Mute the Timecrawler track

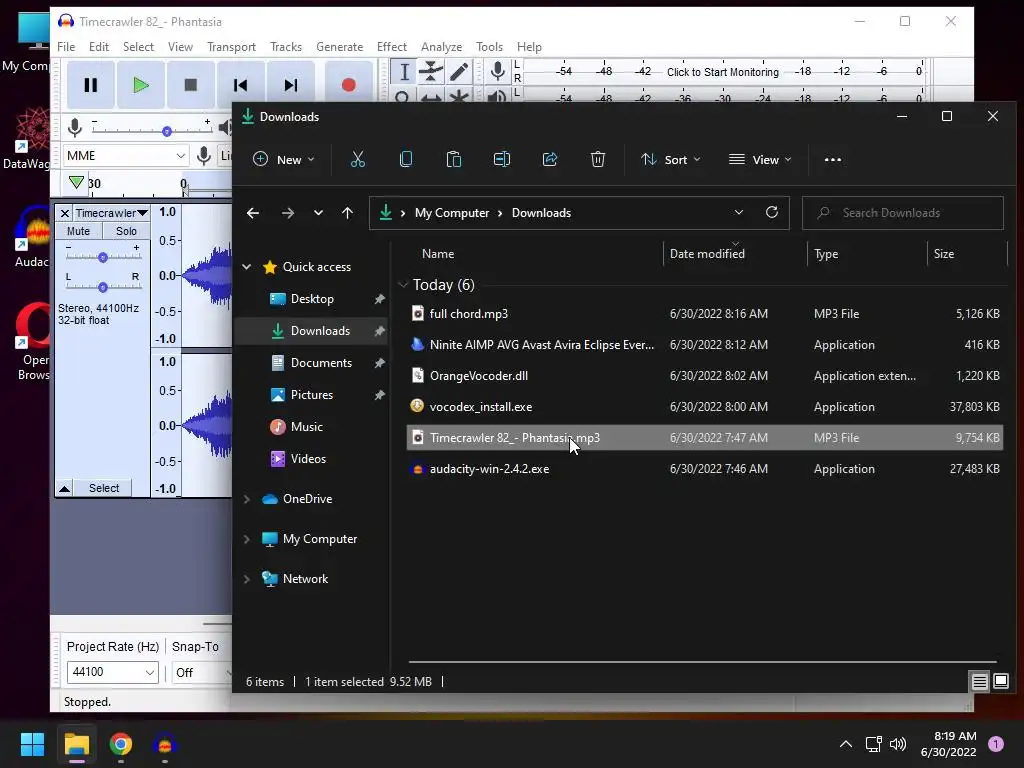(x=78, y=231)
